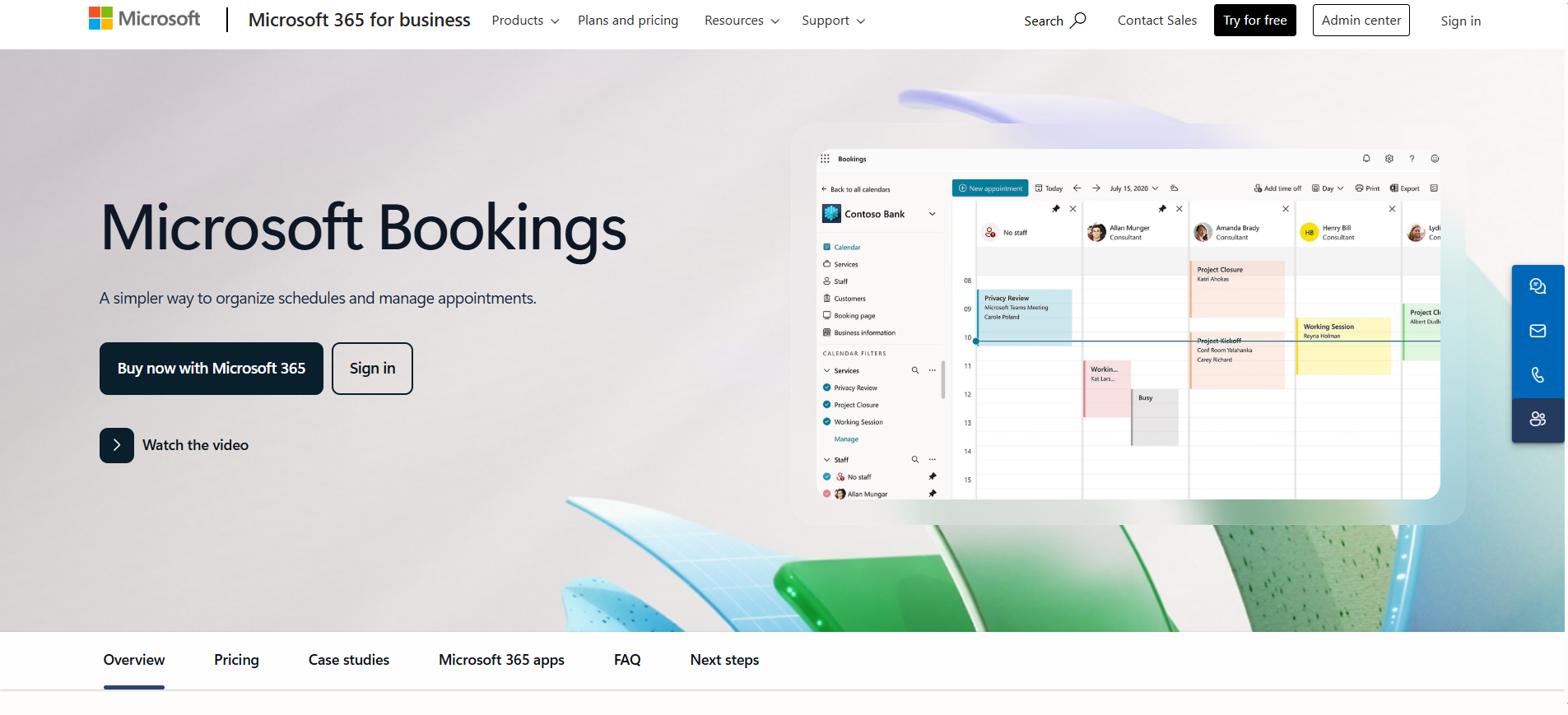The image size is (1568, 715).
Task: Click the Services filter search icon in preview
Action: coord(914,370)
